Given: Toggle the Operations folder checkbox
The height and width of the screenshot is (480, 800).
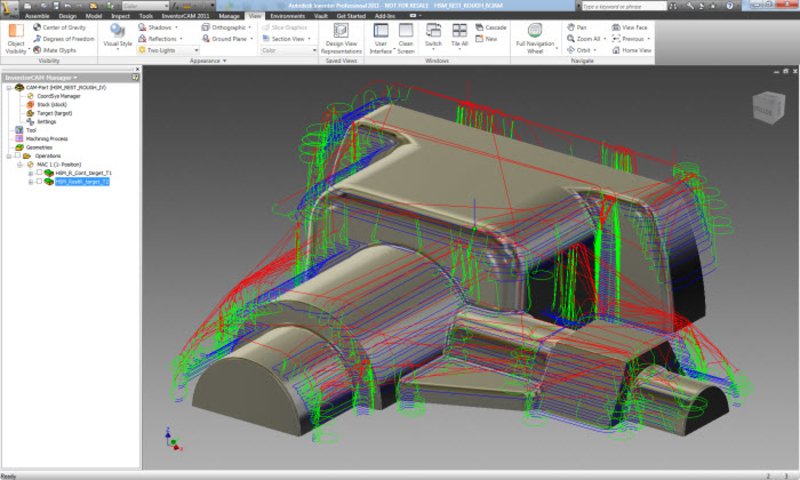Looking at the screenshot, I should pyautogui.click(x=16, y=156).
